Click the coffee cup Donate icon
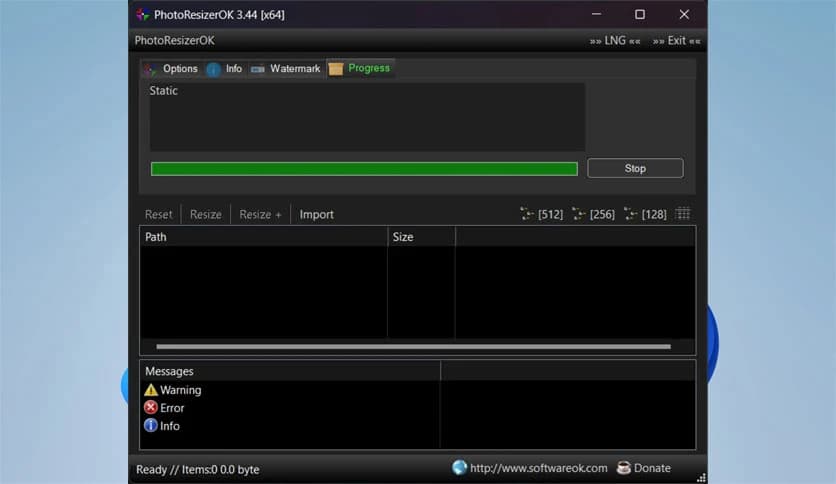836x484 pixels. point(623,467)
